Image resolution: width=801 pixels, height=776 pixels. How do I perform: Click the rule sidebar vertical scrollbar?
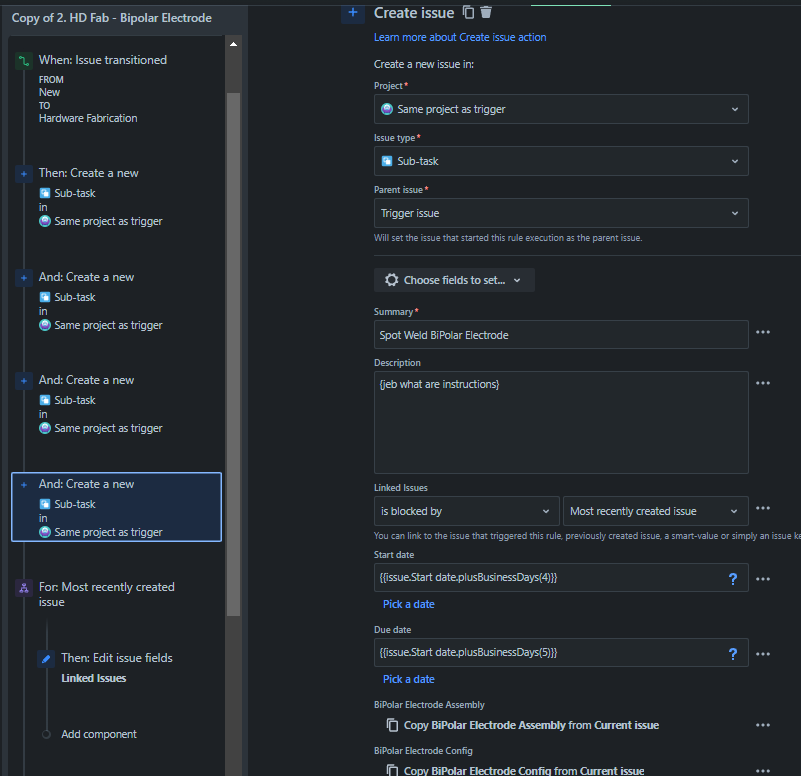coord(233,354)
